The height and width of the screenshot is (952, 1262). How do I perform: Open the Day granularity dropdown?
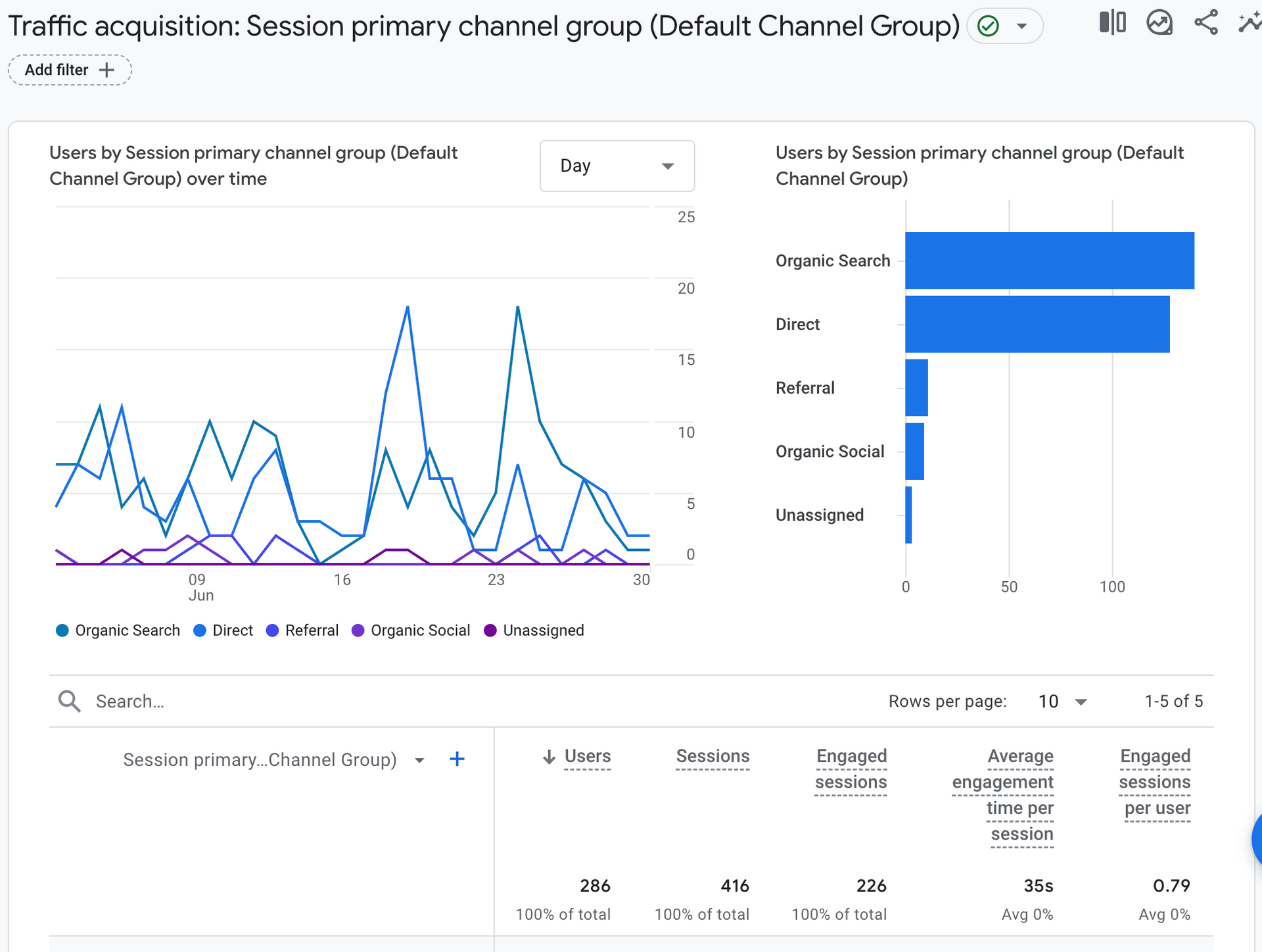pos(617,166)
